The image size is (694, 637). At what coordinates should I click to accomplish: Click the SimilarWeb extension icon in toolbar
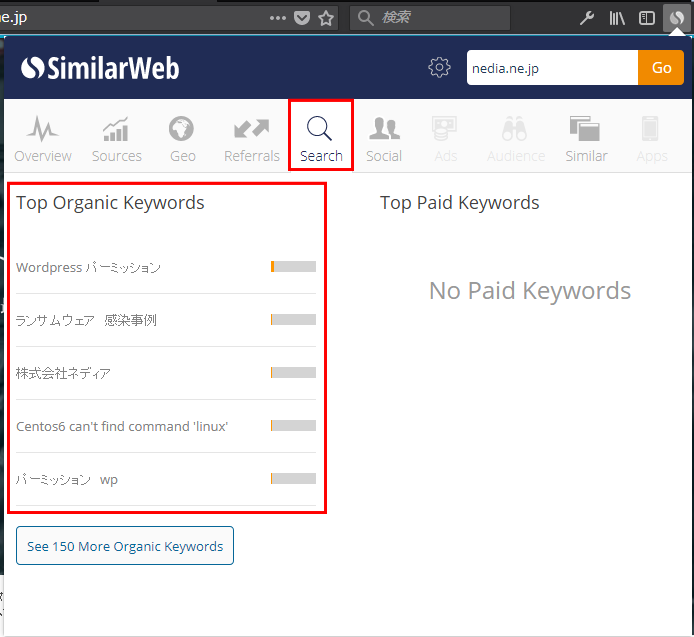point(676,18)
